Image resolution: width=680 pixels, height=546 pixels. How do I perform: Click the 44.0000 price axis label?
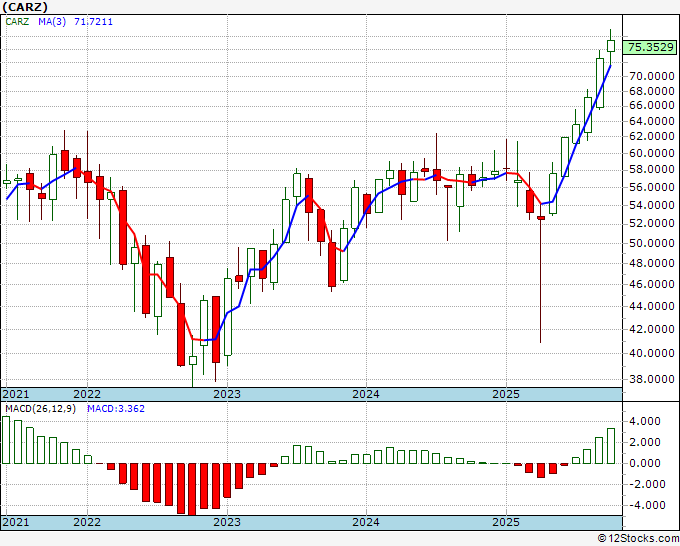click(x=651, y=306)
